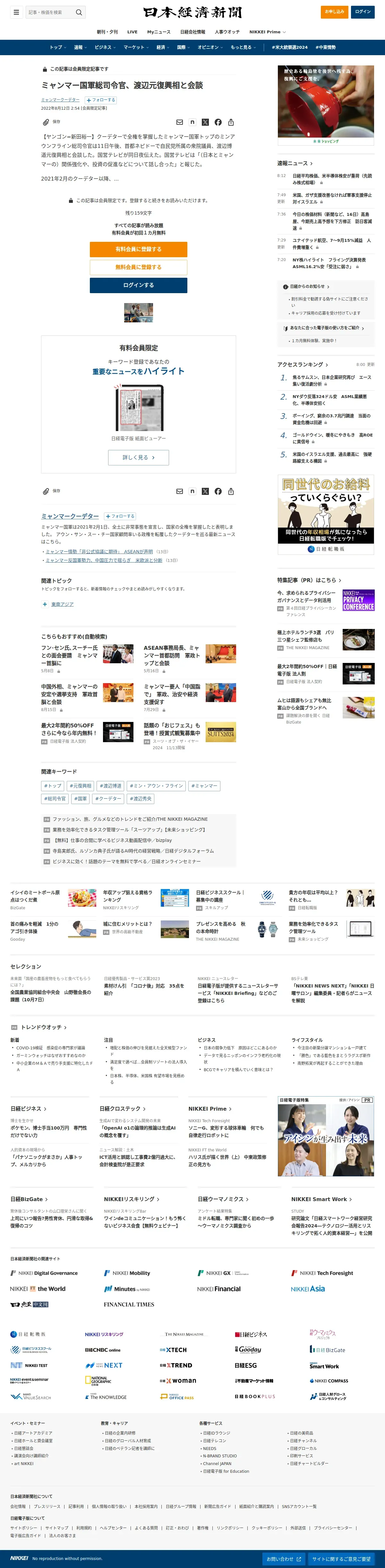Toggle the plus follow button for 東南アジア
Viewport: 385px width, 1568px height.
(45, 605)
